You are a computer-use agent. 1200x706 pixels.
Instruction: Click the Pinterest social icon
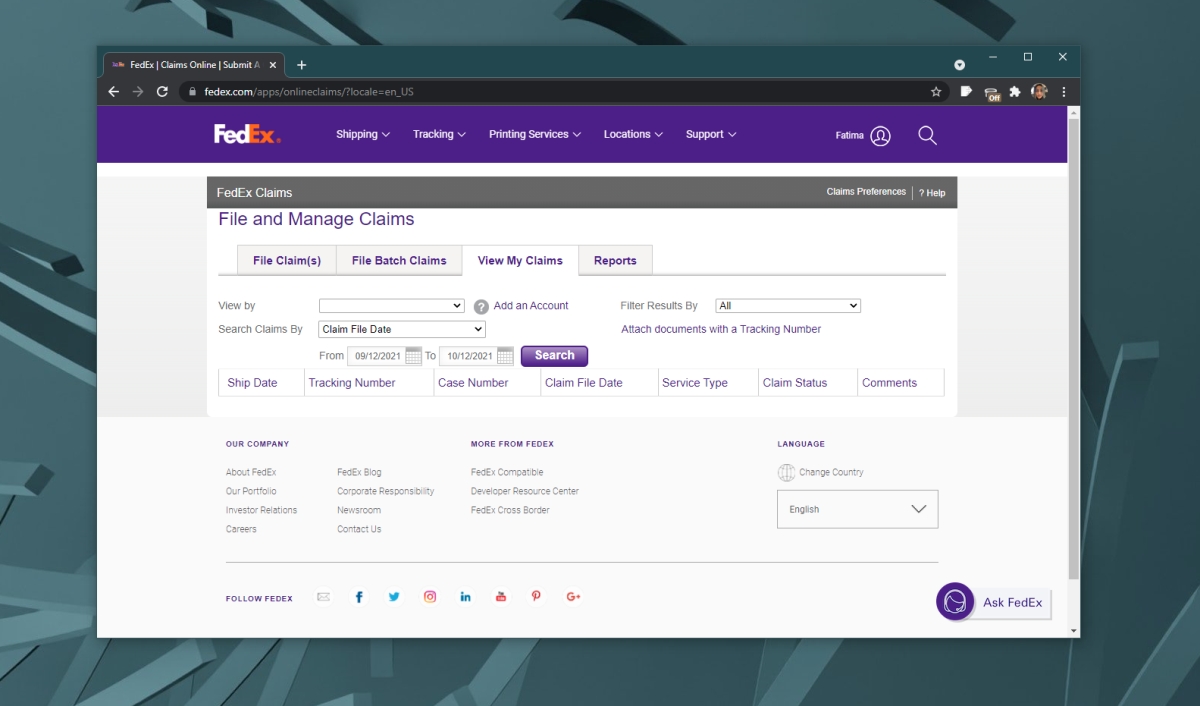coord(536,597)
